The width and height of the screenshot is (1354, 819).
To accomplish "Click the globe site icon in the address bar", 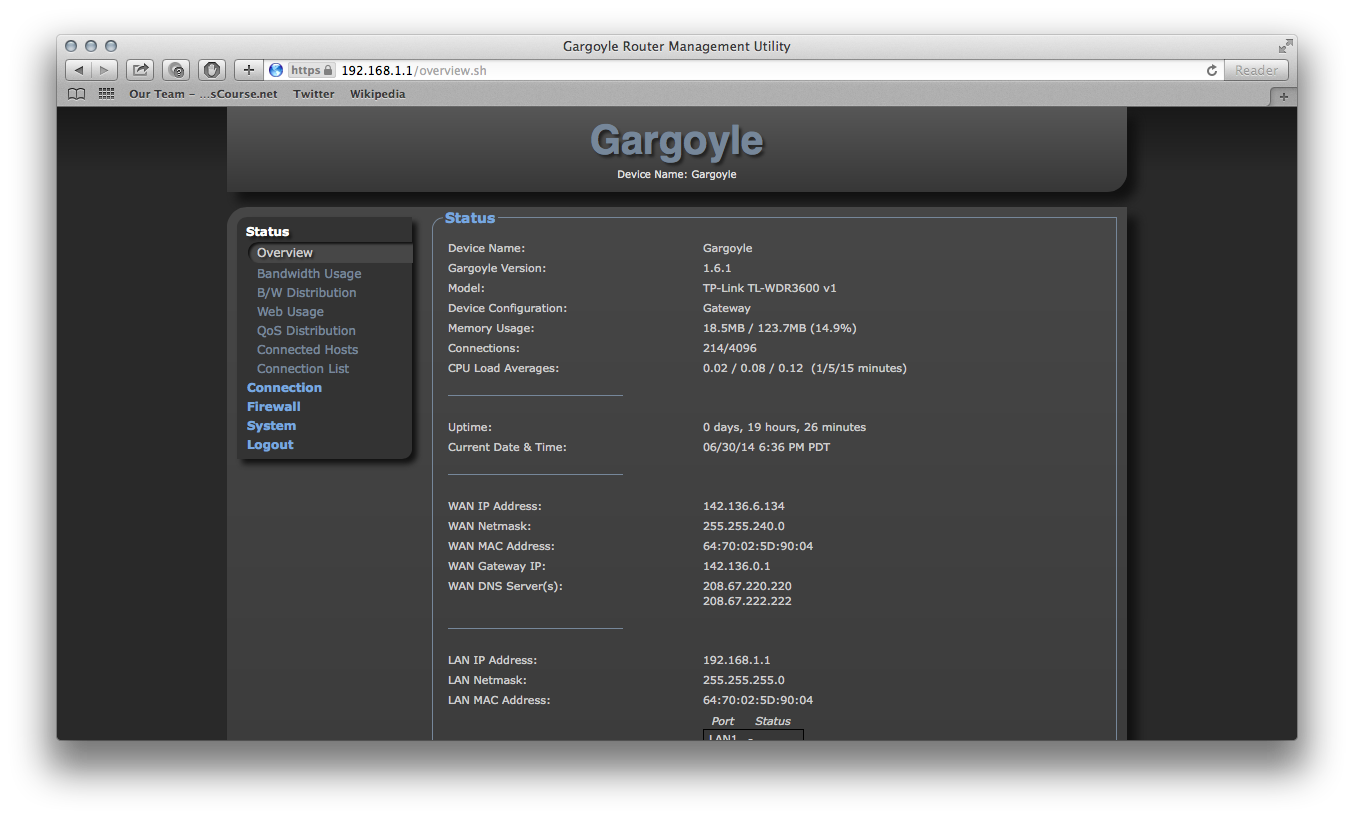I will (276, 70).
